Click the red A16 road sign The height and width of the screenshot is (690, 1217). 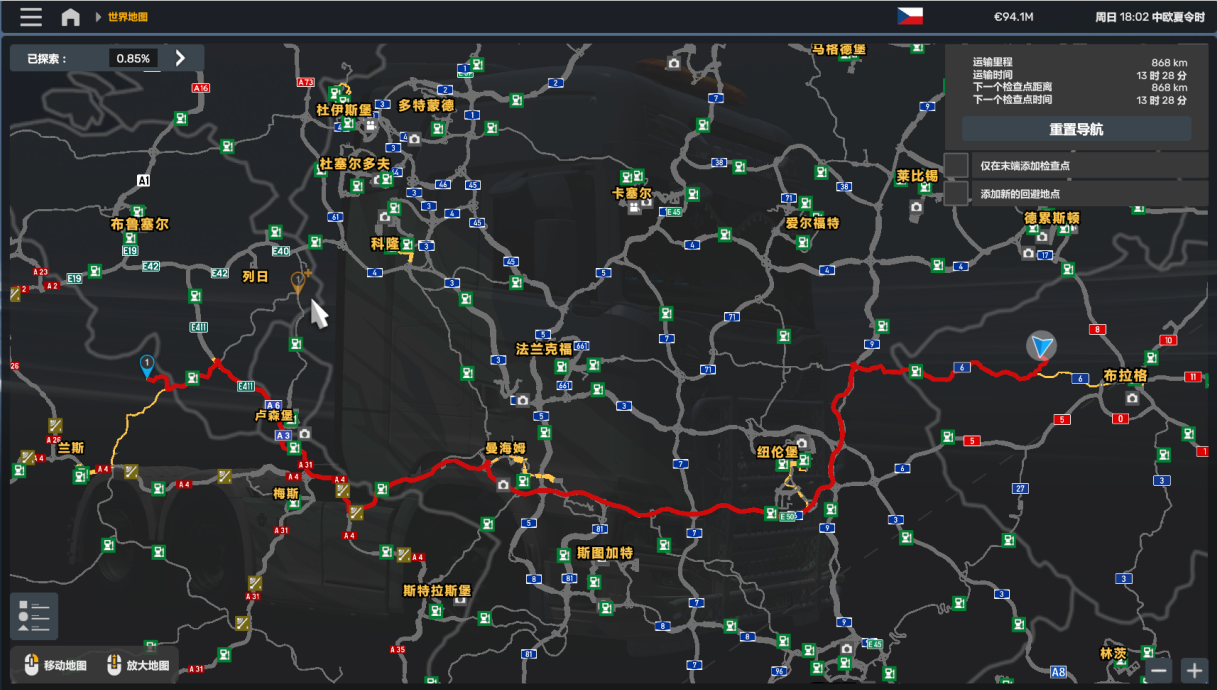coord(201,88)
